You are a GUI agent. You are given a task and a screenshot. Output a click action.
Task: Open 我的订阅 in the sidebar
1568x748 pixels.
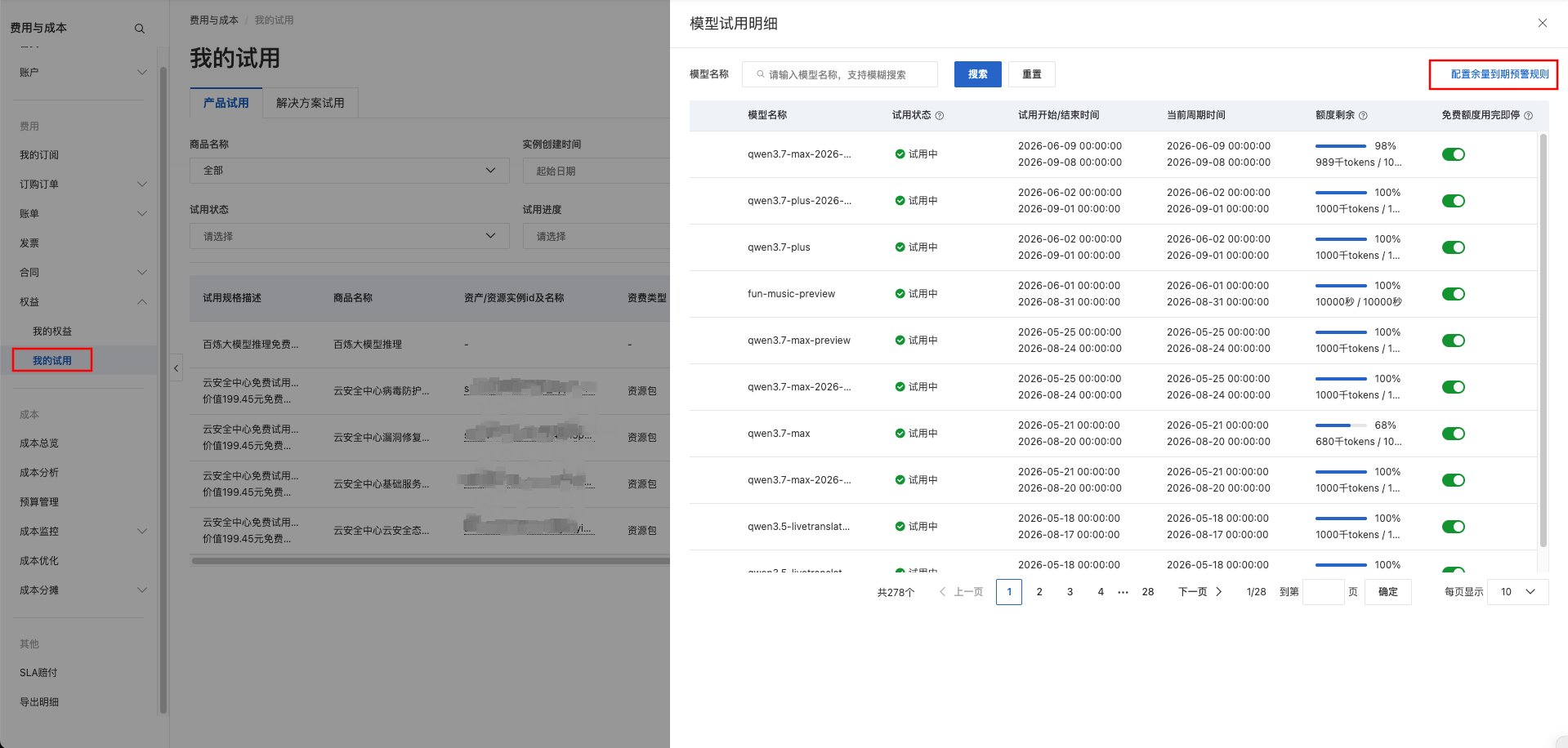pos(39,155)
